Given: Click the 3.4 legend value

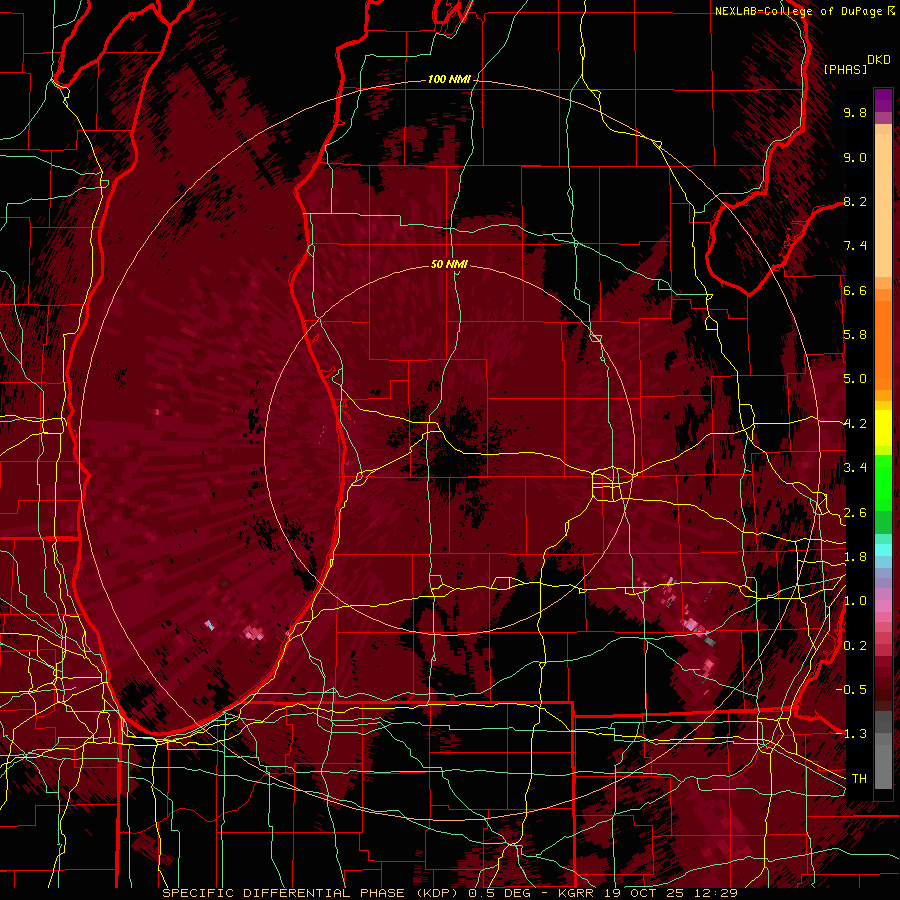Looking at the screenshot, I should point(855,468).
